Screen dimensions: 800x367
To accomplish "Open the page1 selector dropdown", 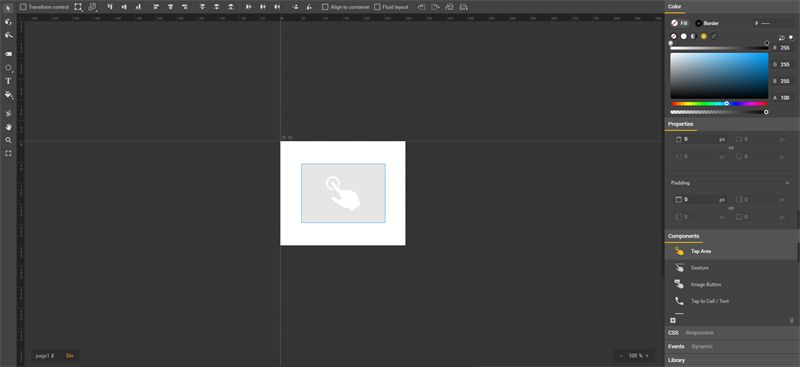I will click(45, 356).
